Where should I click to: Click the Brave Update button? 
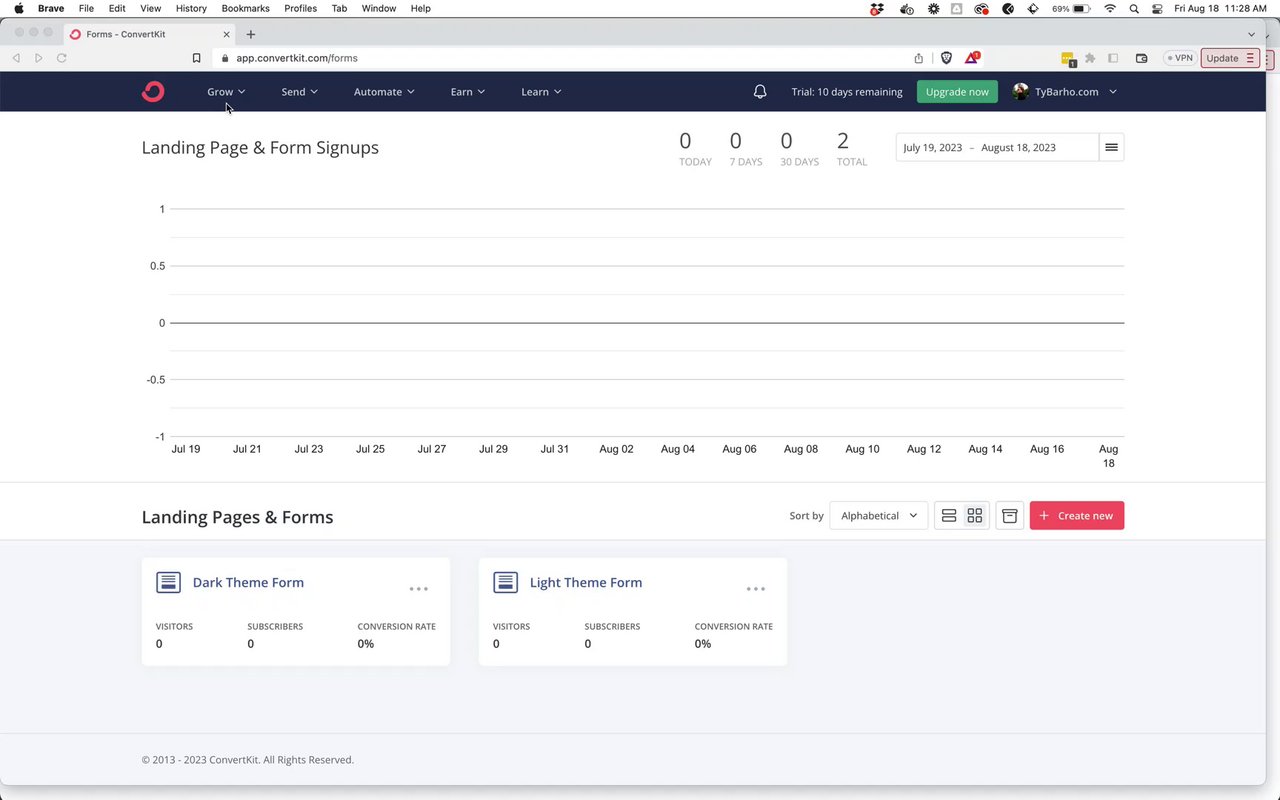1229,58
